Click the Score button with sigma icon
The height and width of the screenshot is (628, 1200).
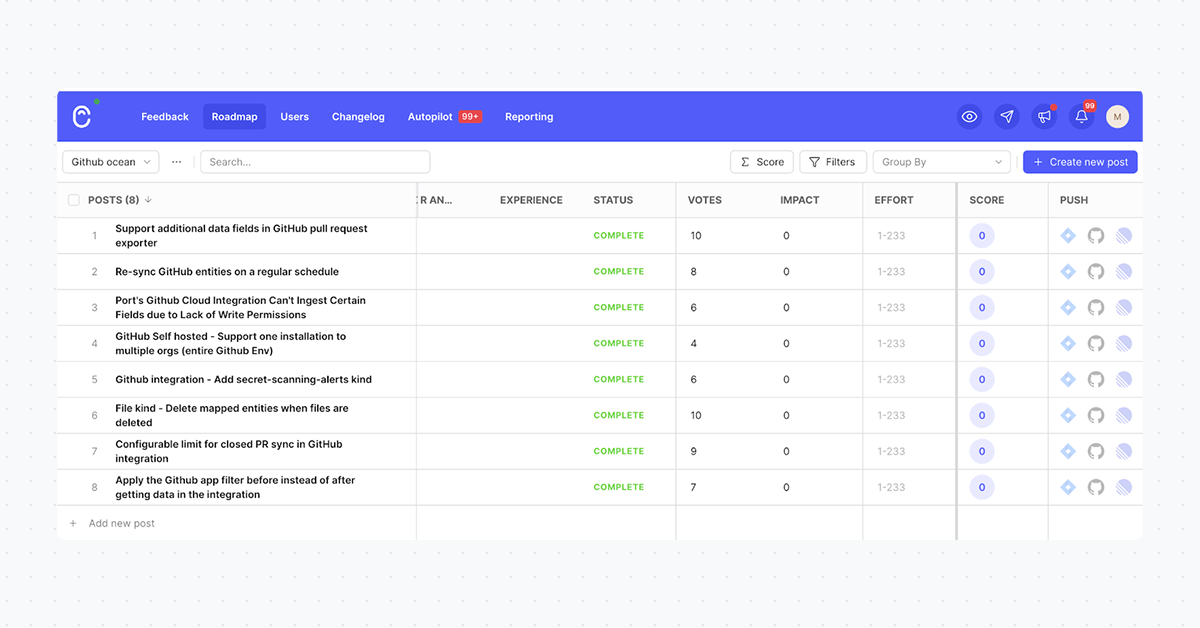pos(762,162)
